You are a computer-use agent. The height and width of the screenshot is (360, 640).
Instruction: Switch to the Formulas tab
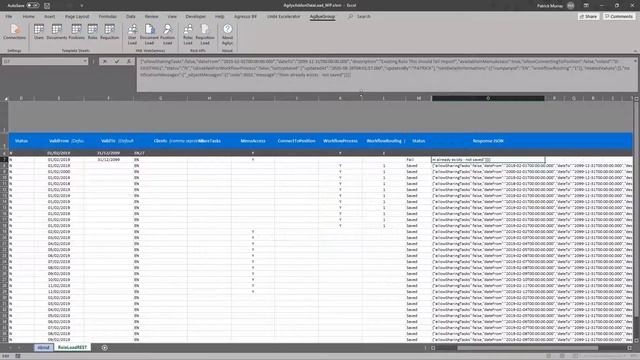pos(107,16)
